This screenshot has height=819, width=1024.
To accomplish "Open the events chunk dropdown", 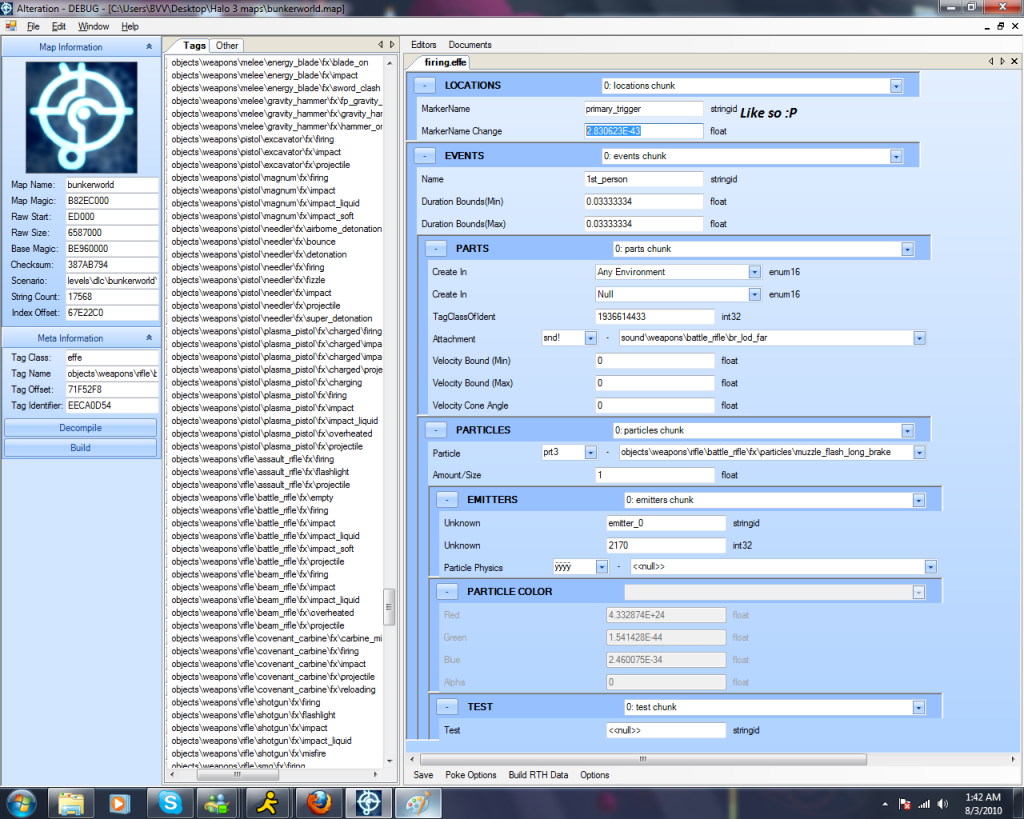I will 896,157.
